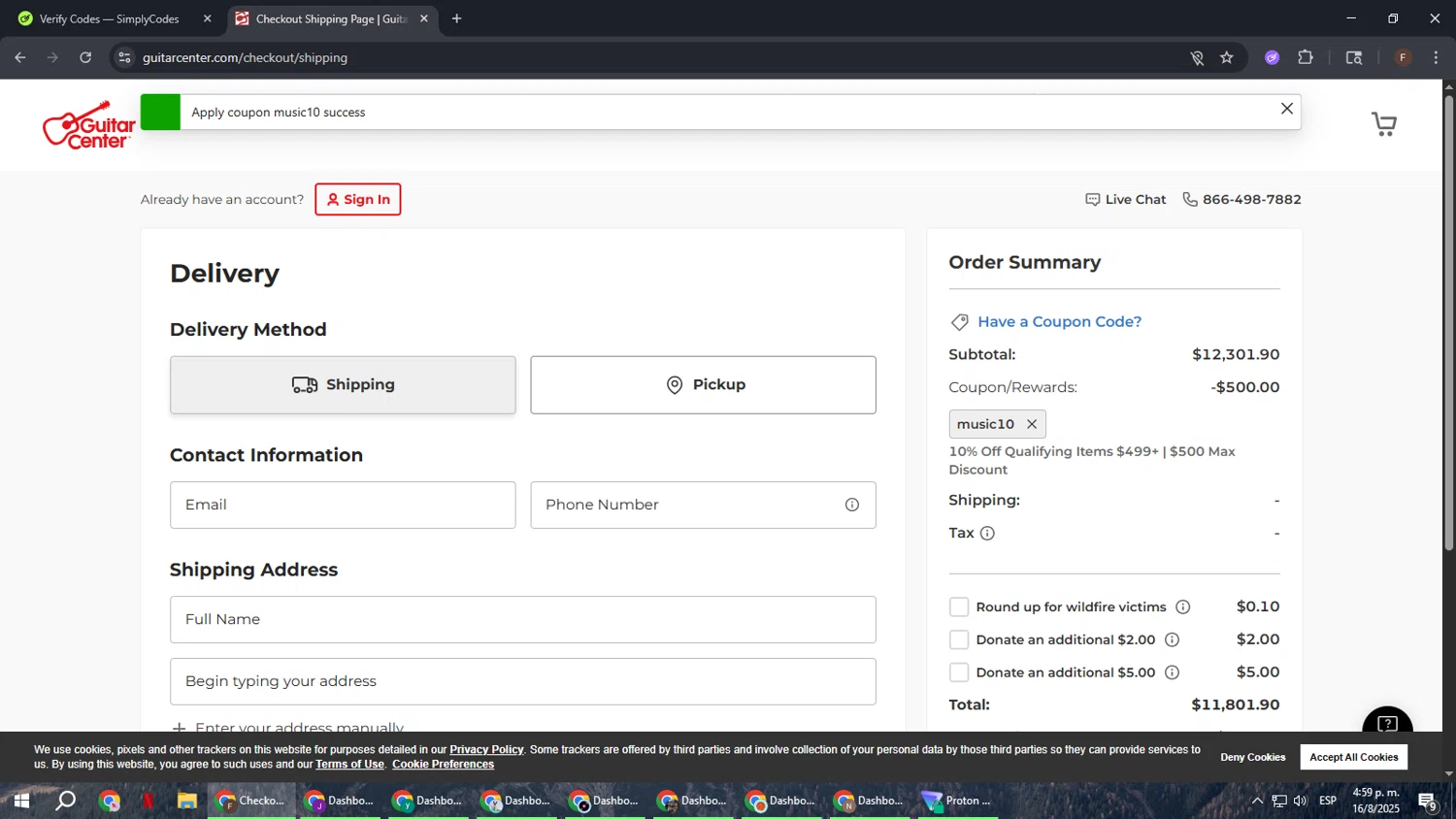Close the Checkout Shipping Page tab

423,18
